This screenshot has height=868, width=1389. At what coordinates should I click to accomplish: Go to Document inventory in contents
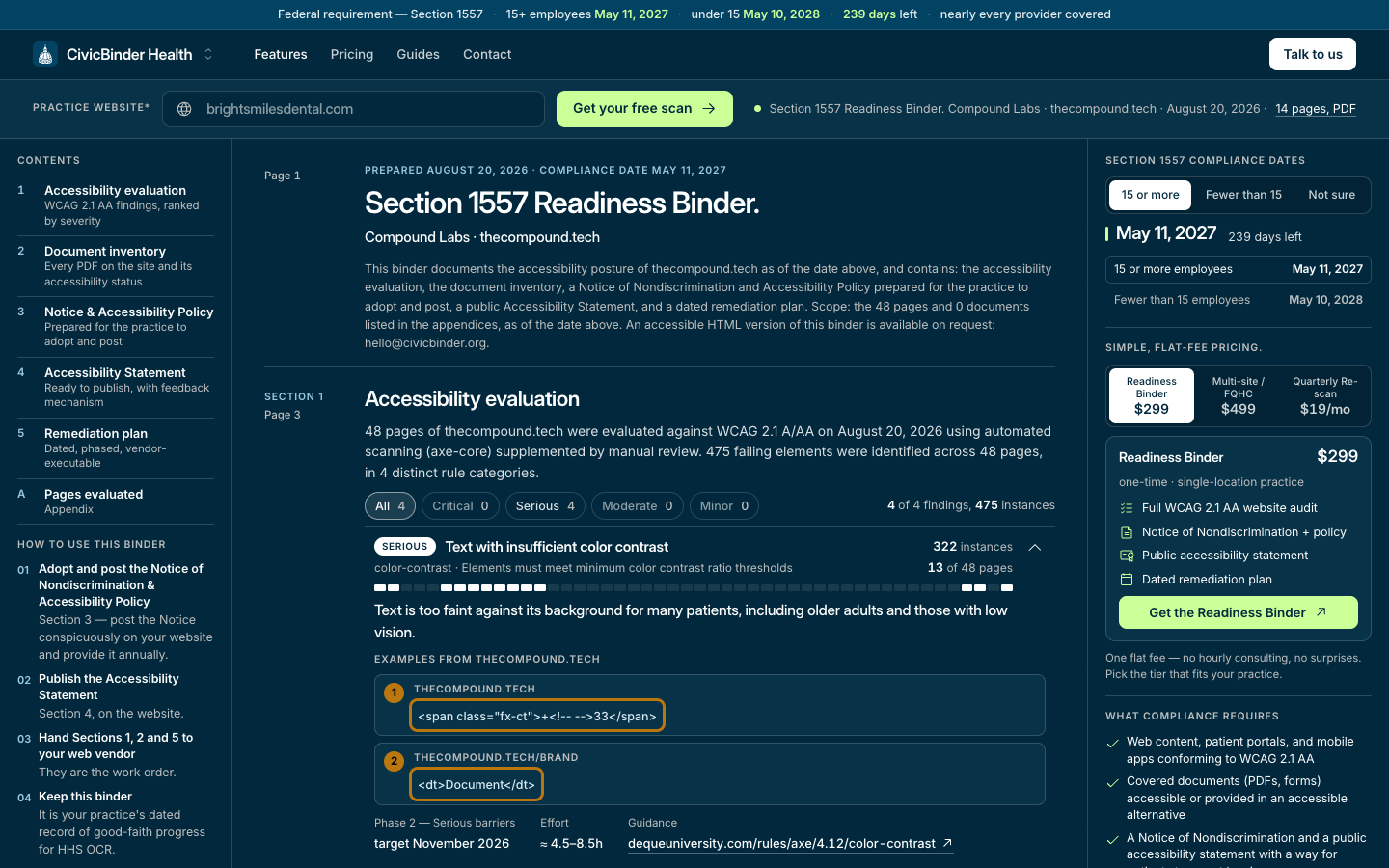point(116,266)
